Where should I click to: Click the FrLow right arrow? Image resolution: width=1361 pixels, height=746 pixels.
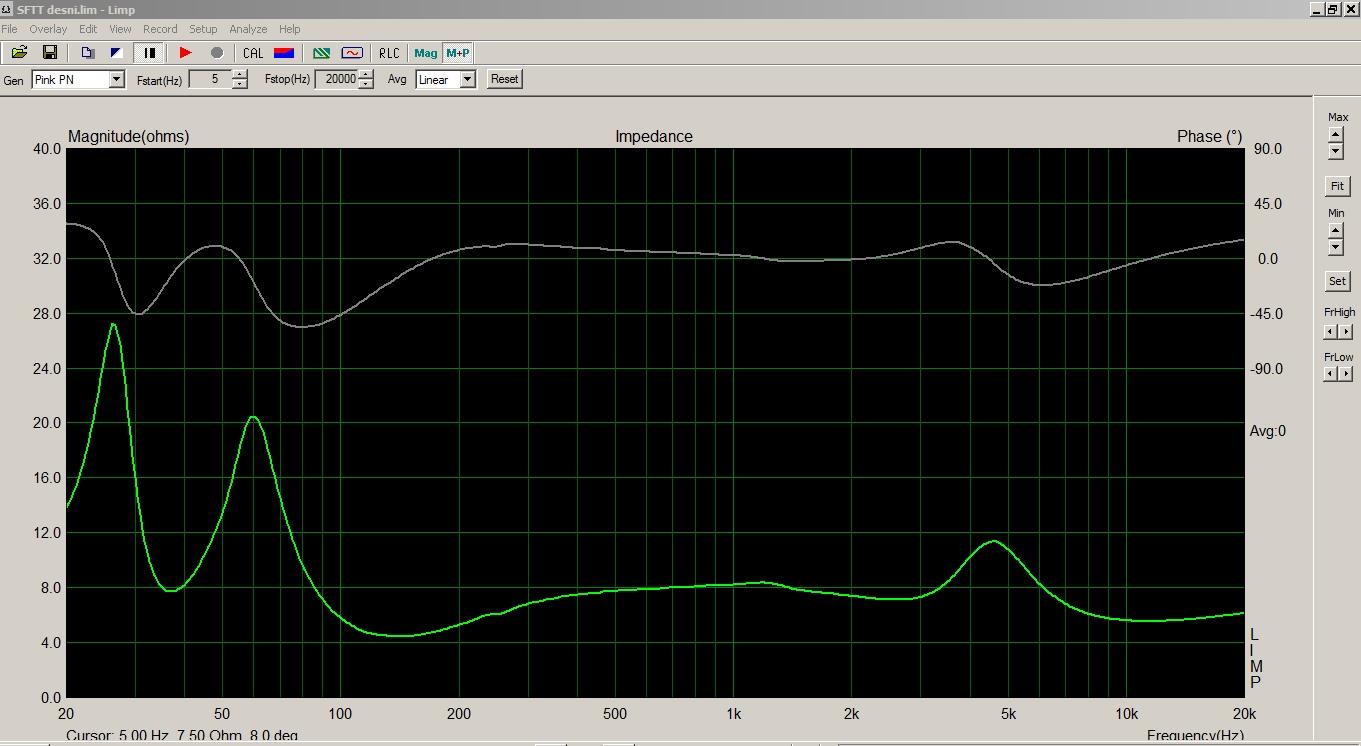(x=1346, y=374)
